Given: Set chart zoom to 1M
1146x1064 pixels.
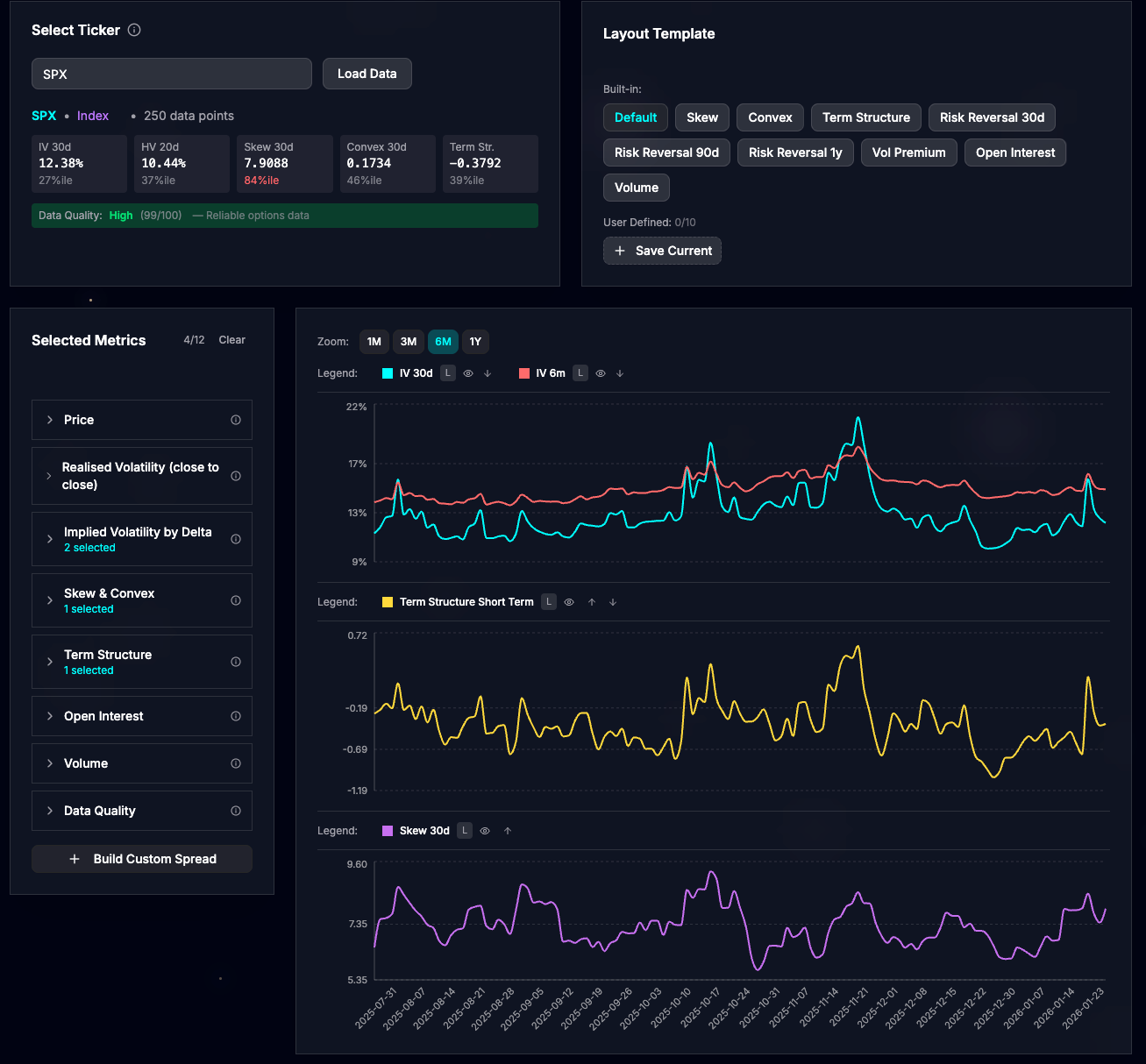Looking at the screenshot, I should tap(374, 342).
